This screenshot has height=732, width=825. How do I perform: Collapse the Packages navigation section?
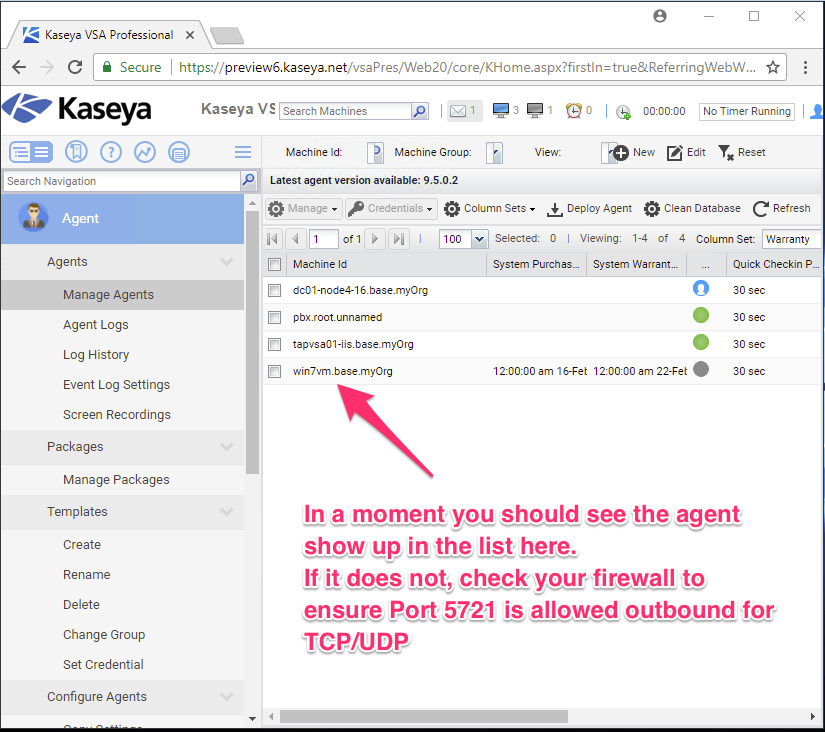[x=227, y=447]
